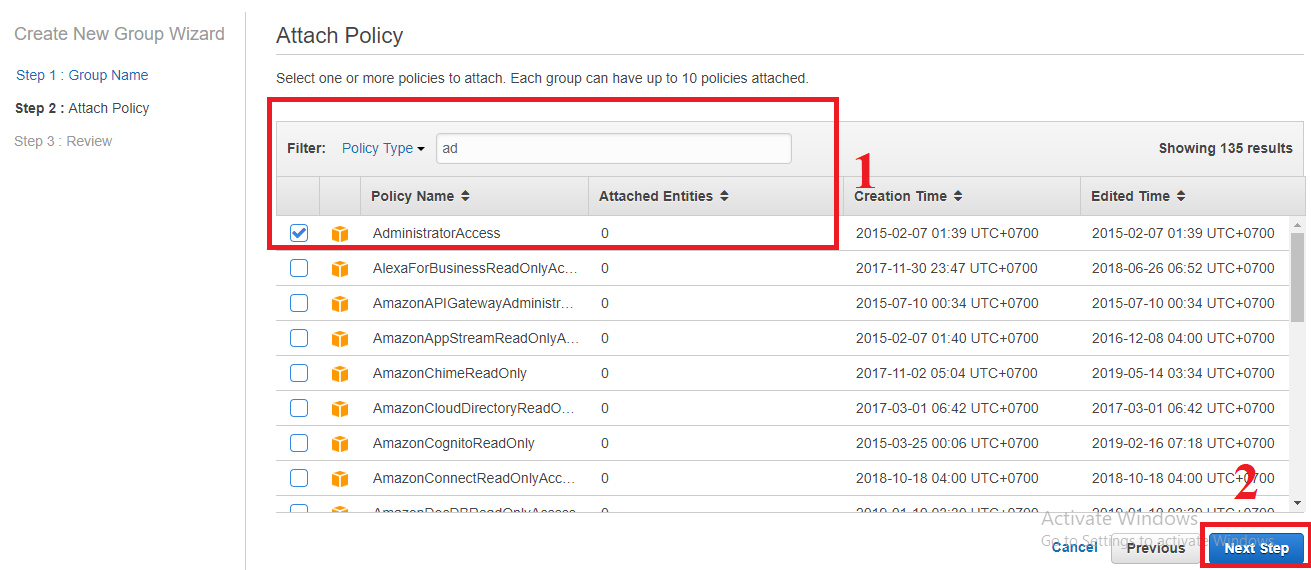Open the Policy Type filter dropdown
Image resolution: width=1311 pixels, height=570 pixels.
(383, 148)
